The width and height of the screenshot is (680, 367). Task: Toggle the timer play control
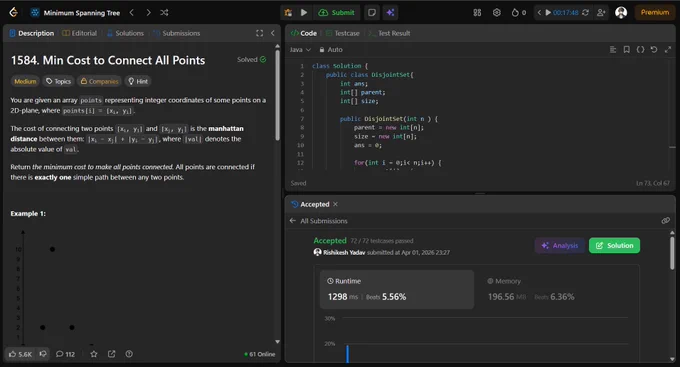pyautogui.click(x=548, y=13)
